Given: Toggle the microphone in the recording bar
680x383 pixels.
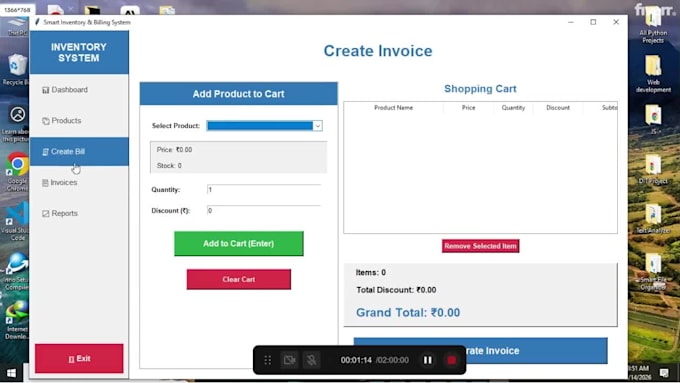Looking at the screenshot, I should pos(311,360).
